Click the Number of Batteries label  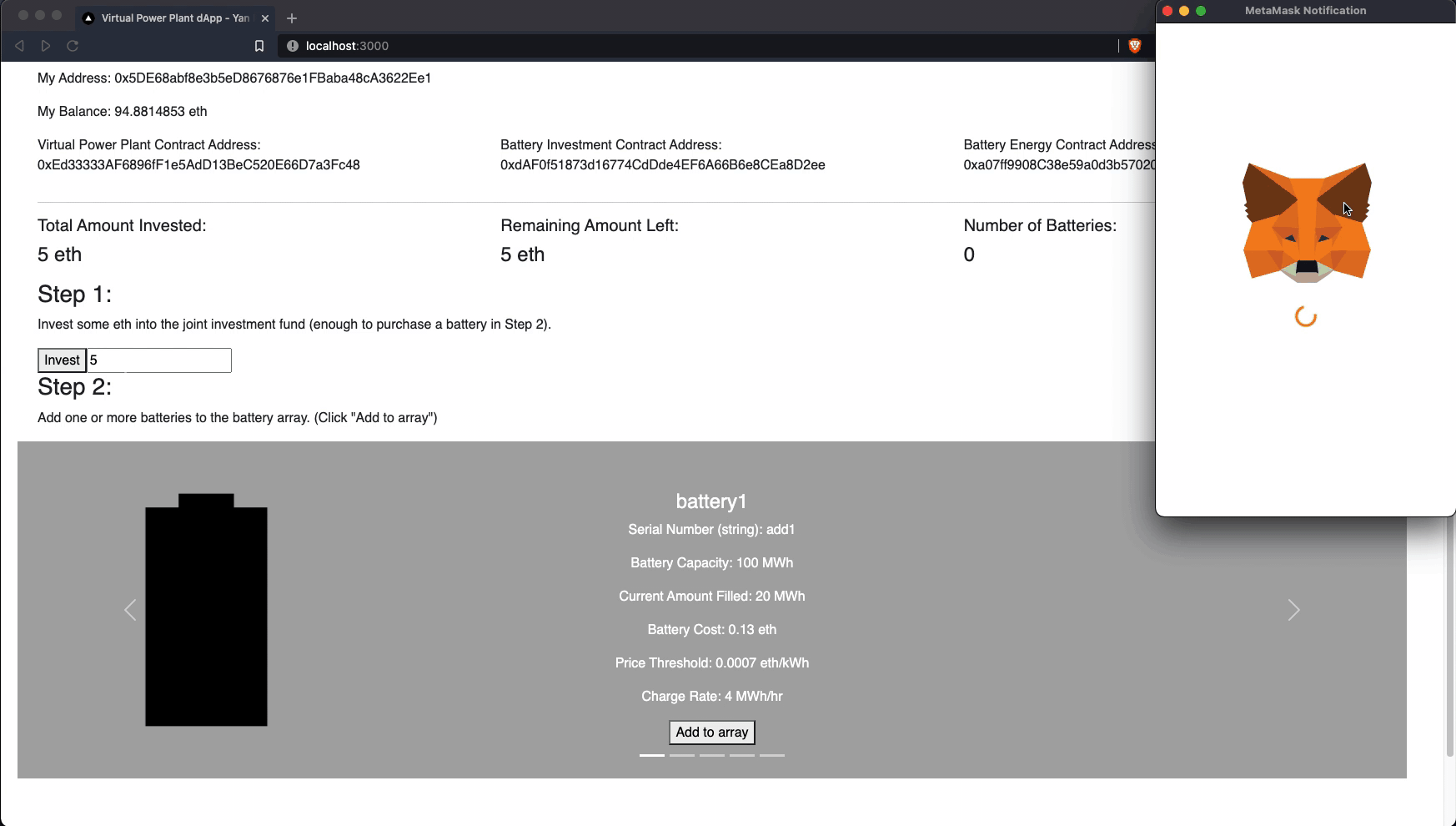1040,226
